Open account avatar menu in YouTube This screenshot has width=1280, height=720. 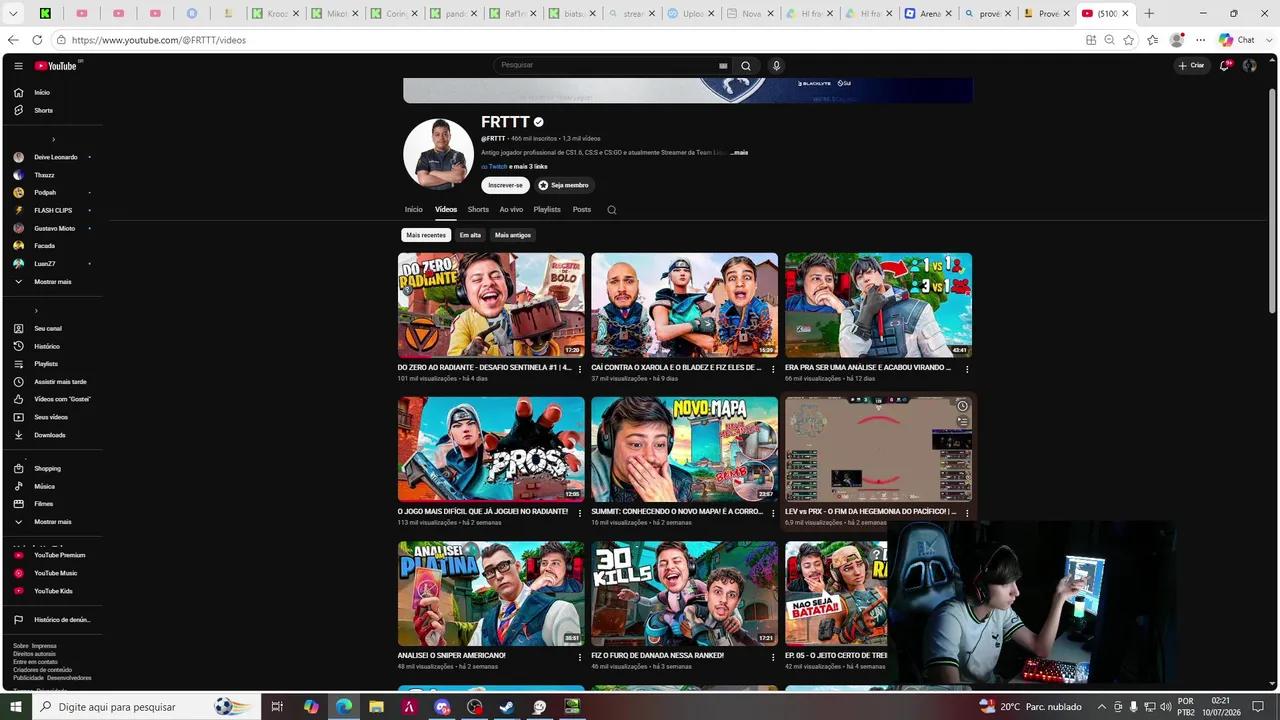coord(1249,66)
